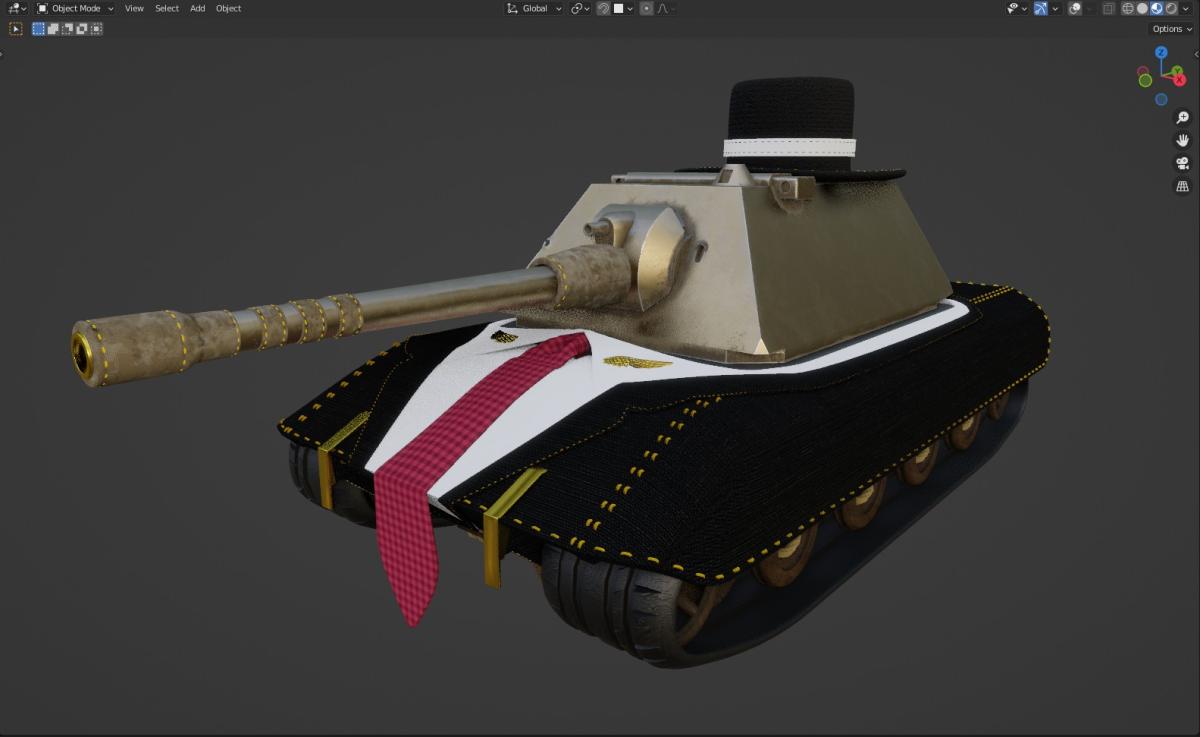This screenshot has width=1200, height=737.
Task: Set selection mode to extend
Action: tap(53, 29)
